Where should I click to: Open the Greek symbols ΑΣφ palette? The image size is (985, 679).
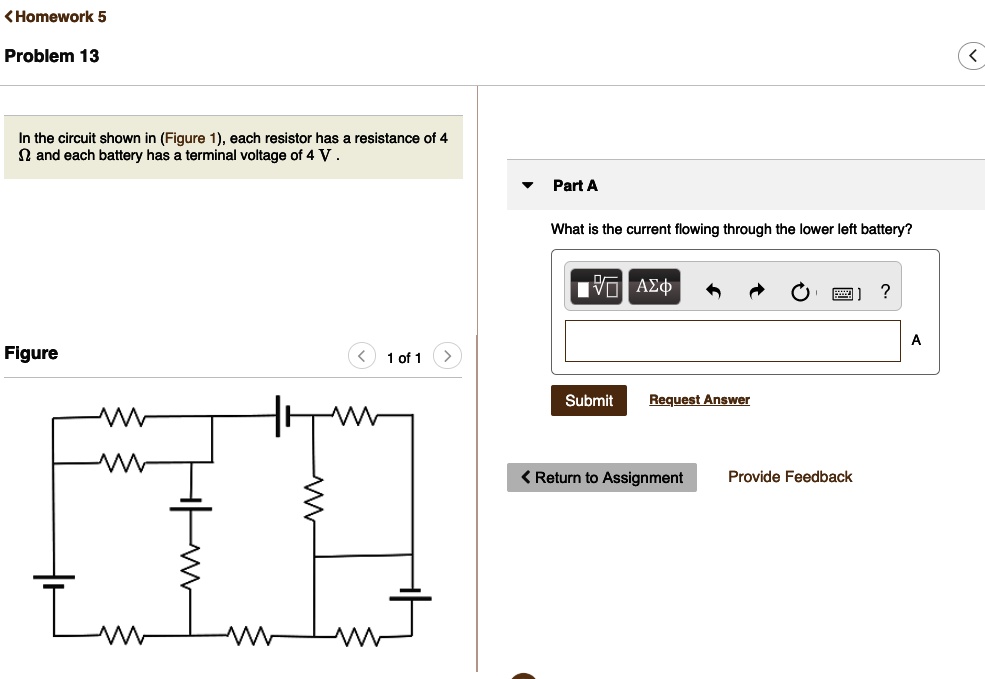click(x=654, y=286)
